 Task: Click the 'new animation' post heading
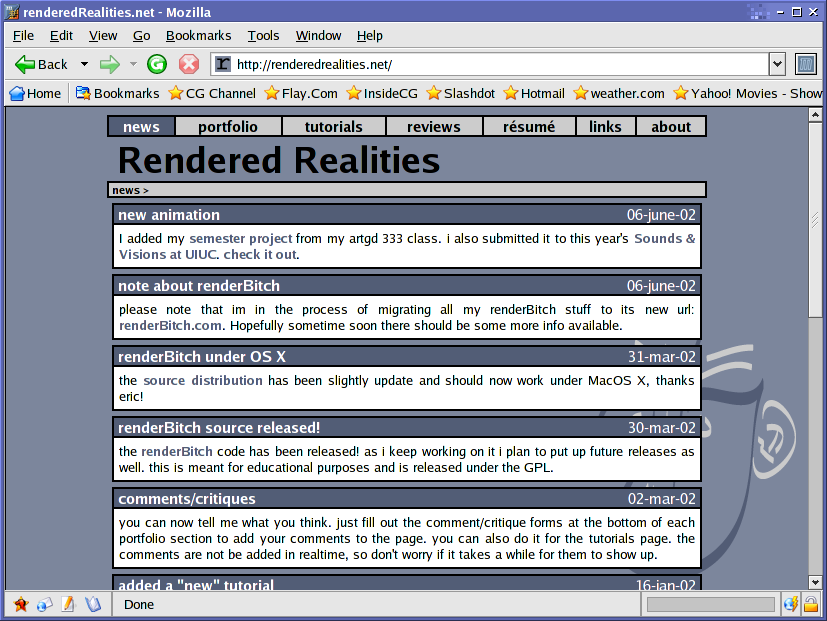coord(169,215)
